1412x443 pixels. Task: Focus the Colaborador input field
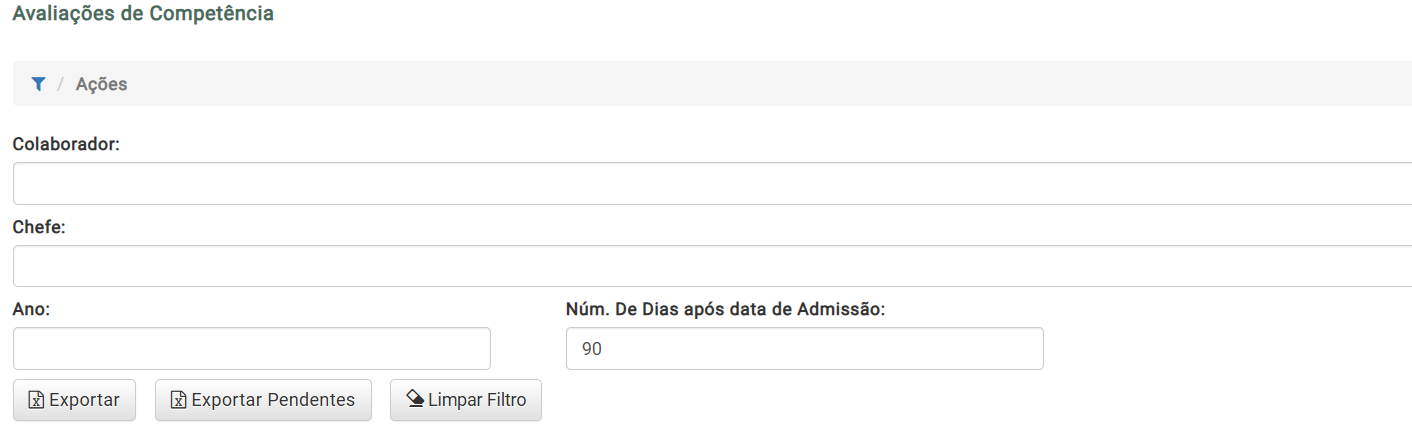tap(712, 183)
